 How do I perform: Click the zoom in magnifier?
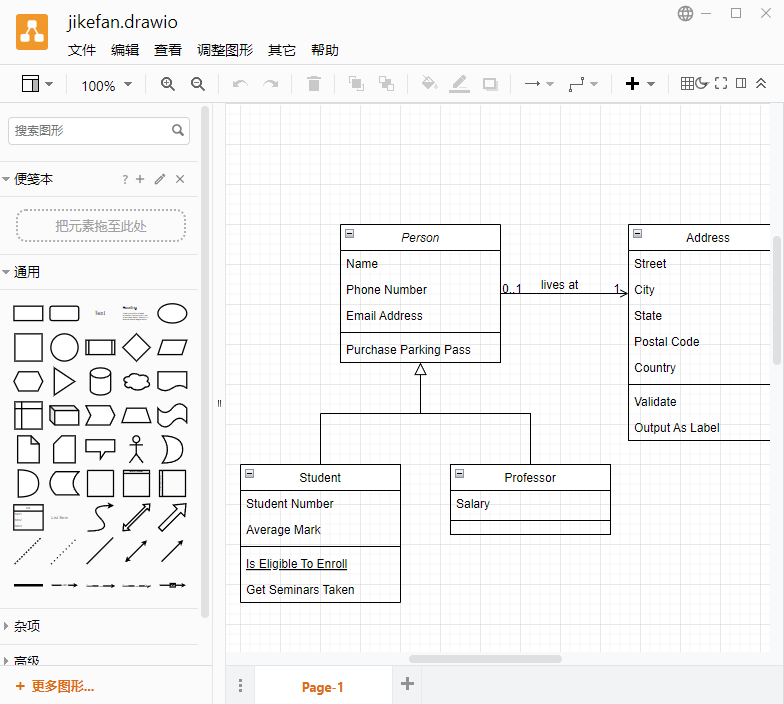click(x=168, y=84)
